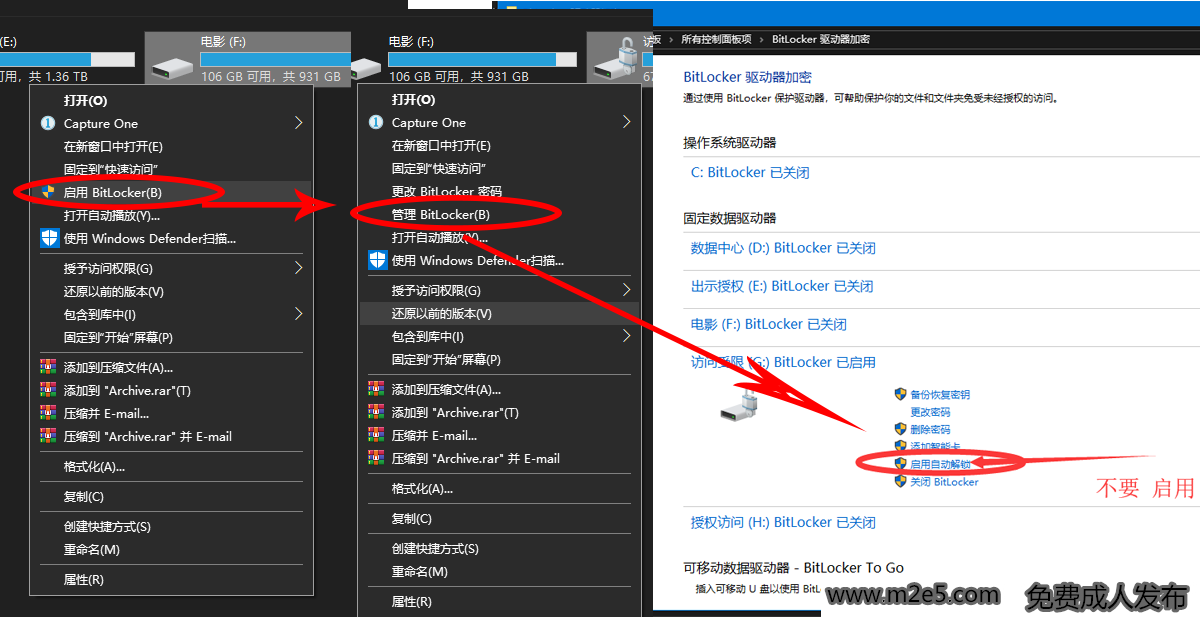Image resolution: width=1200 pixels, height=617 pixels.
Task: Choose 还原以前的版本(V) in middle menu
Action: (500, 313)
